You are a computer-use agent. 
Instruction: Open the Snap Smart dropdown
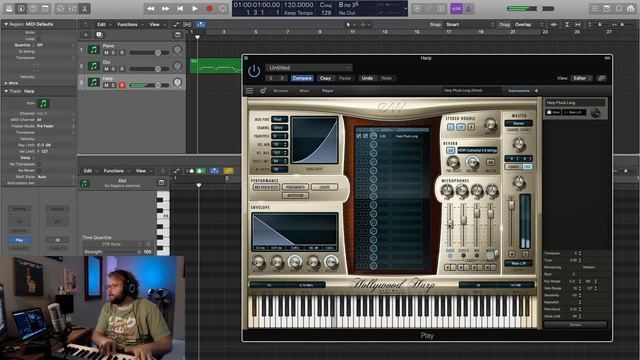tap(469, 24)
